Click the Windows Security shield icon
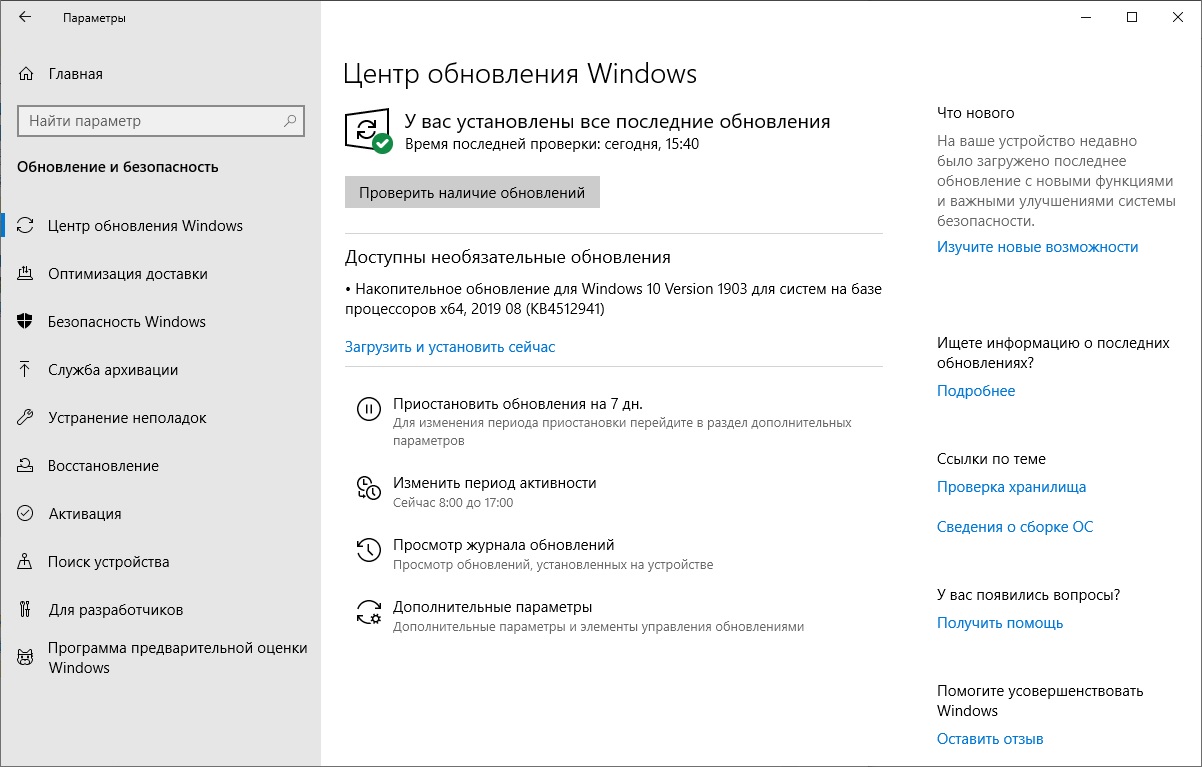Screen dimensions: 1202x767 (x=26, y=322)
